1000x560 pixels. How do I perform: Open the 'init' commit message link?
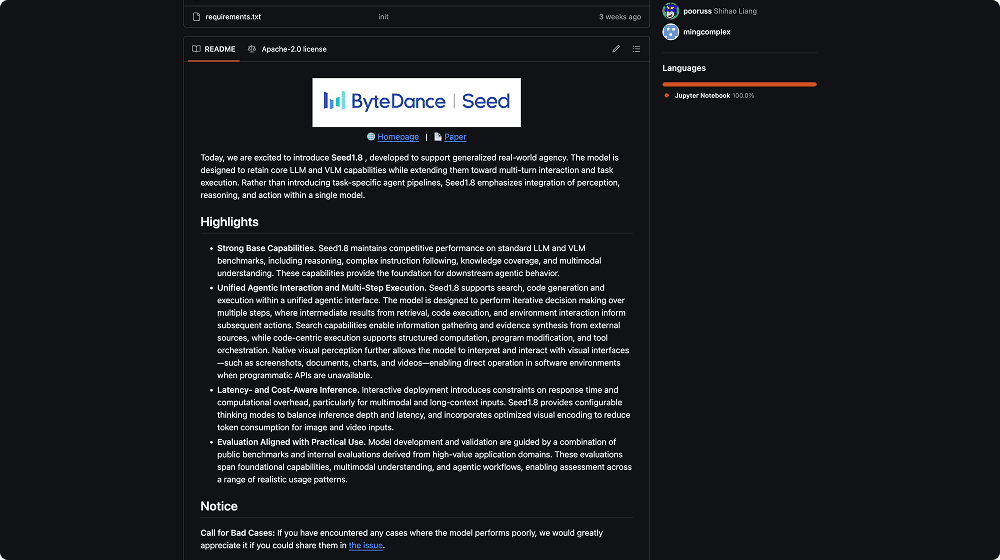(x=383, y=17)
